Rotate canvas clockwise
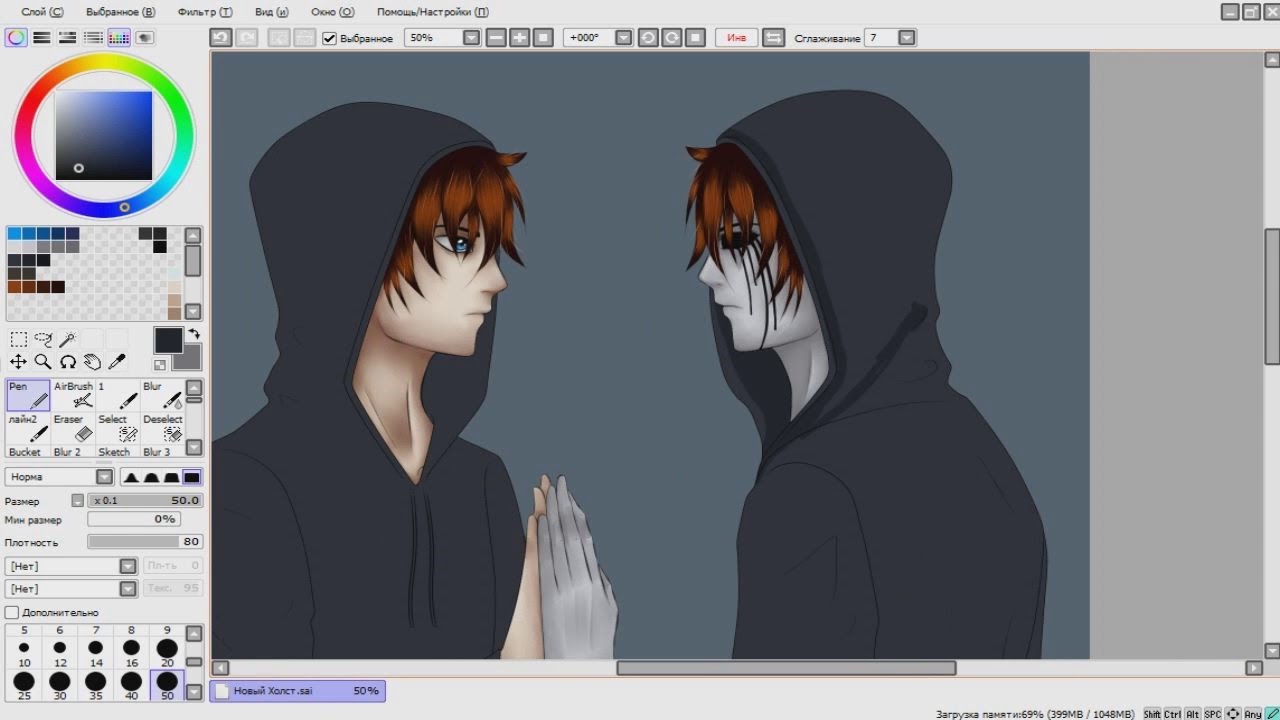This screenshot has width=1280, height=720. (672, 38)
